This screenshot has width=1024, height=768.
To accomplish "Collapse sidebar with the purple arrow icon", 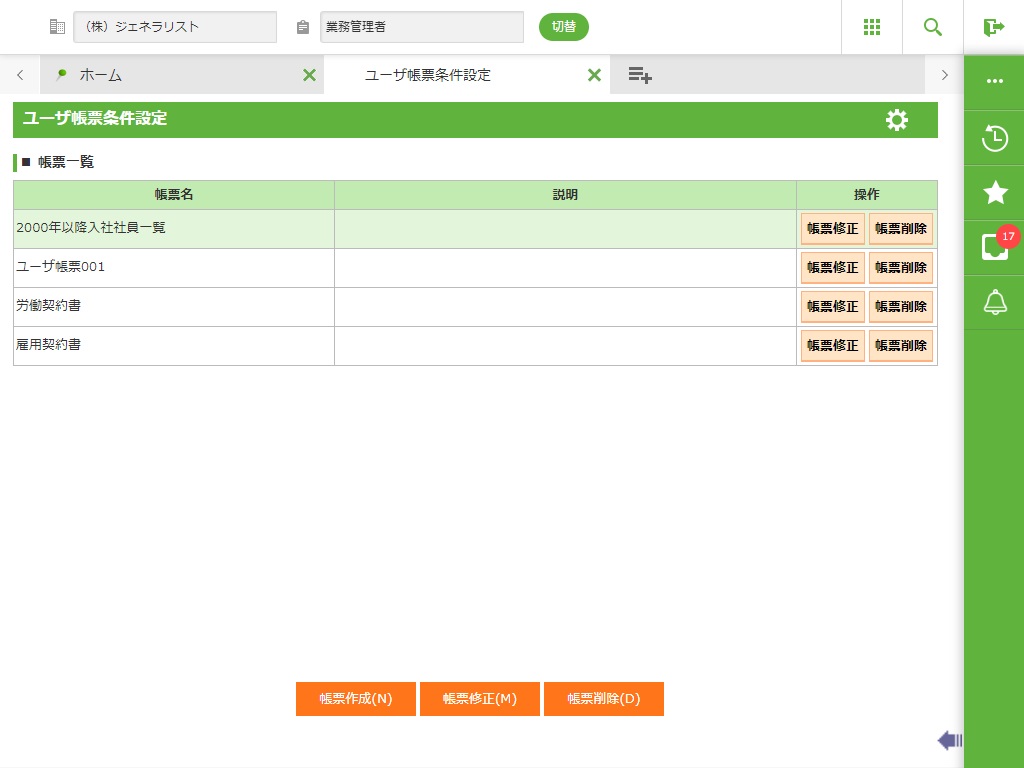I will (949, 740).
